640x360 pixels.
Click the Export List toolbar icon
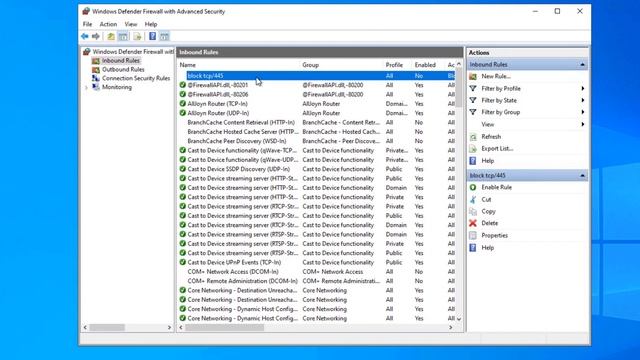pyautogui.click(x=138, y=36)
